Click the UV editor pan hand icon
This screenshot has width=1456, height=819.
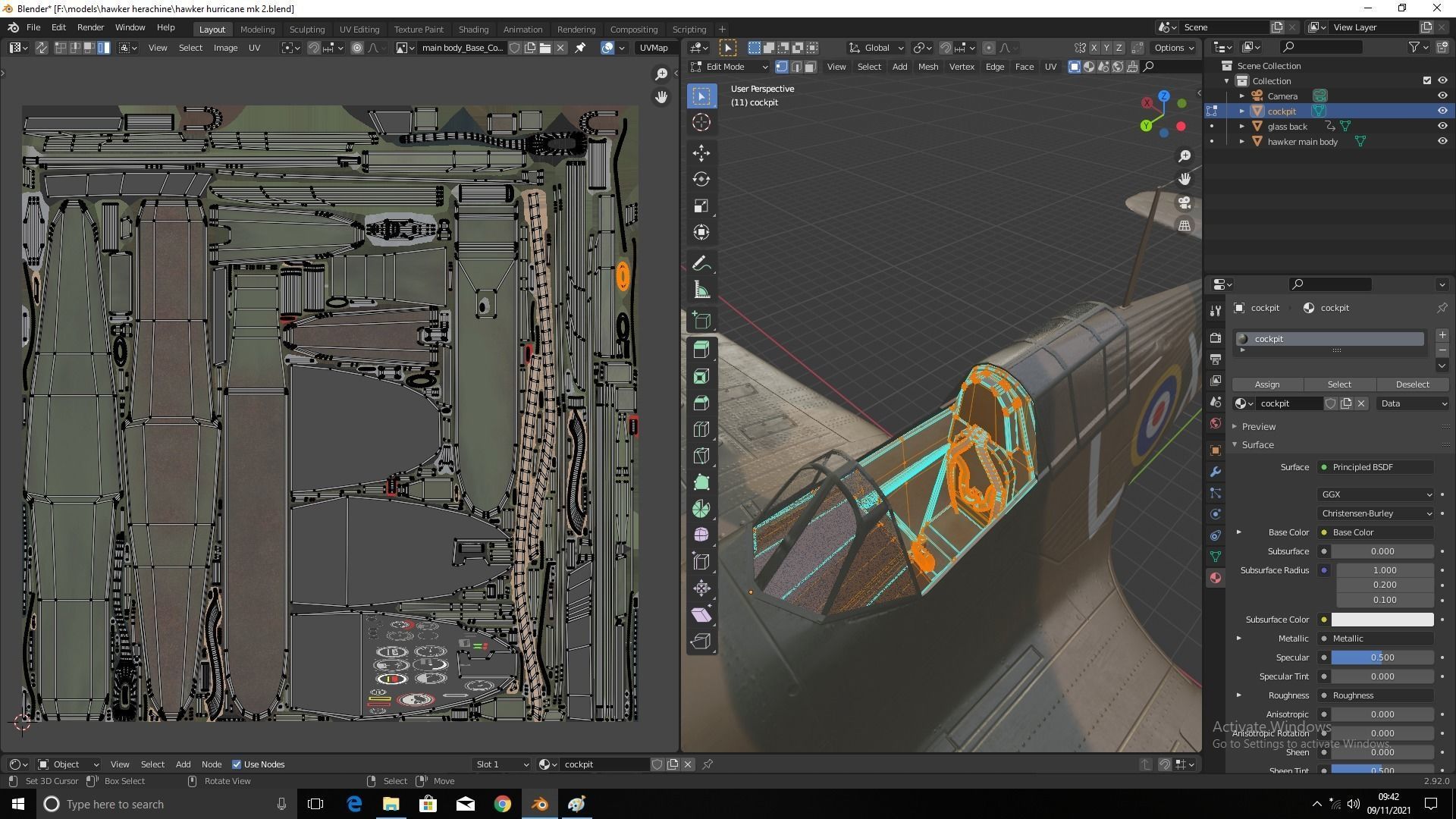point(661,97)
